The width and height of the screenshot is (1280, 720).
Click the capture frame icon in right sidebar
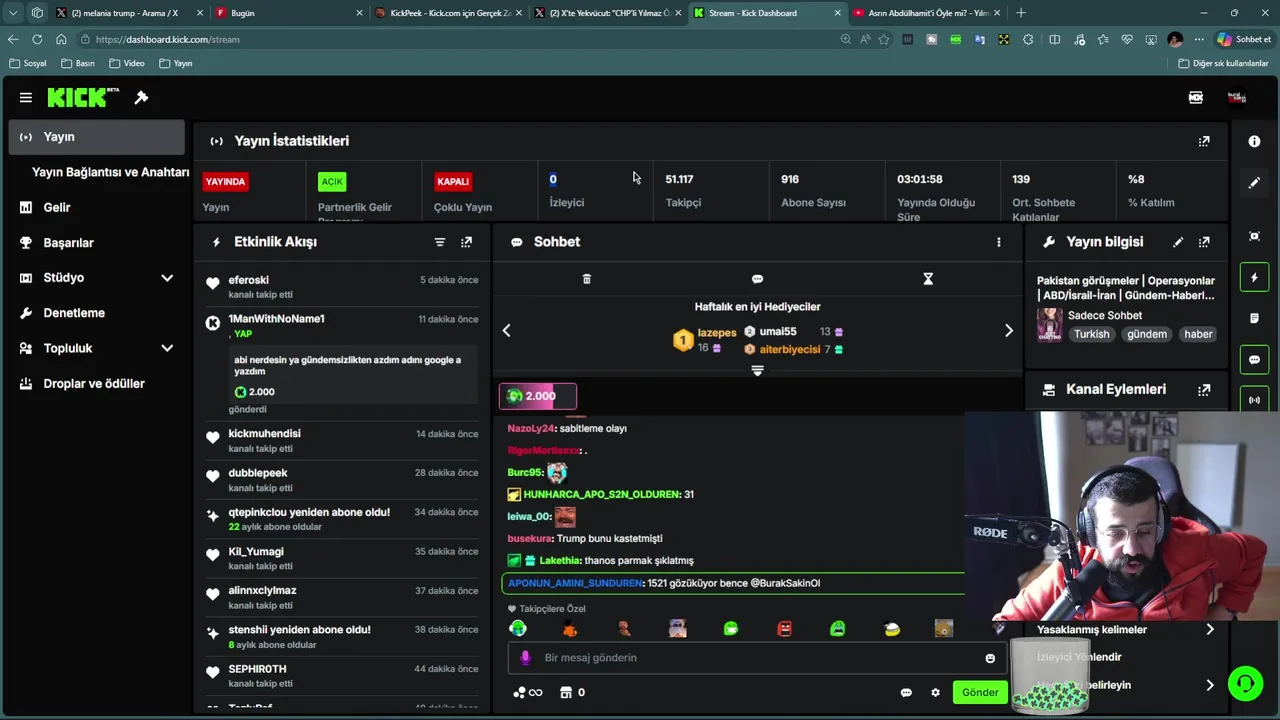tap(1254, 236)
